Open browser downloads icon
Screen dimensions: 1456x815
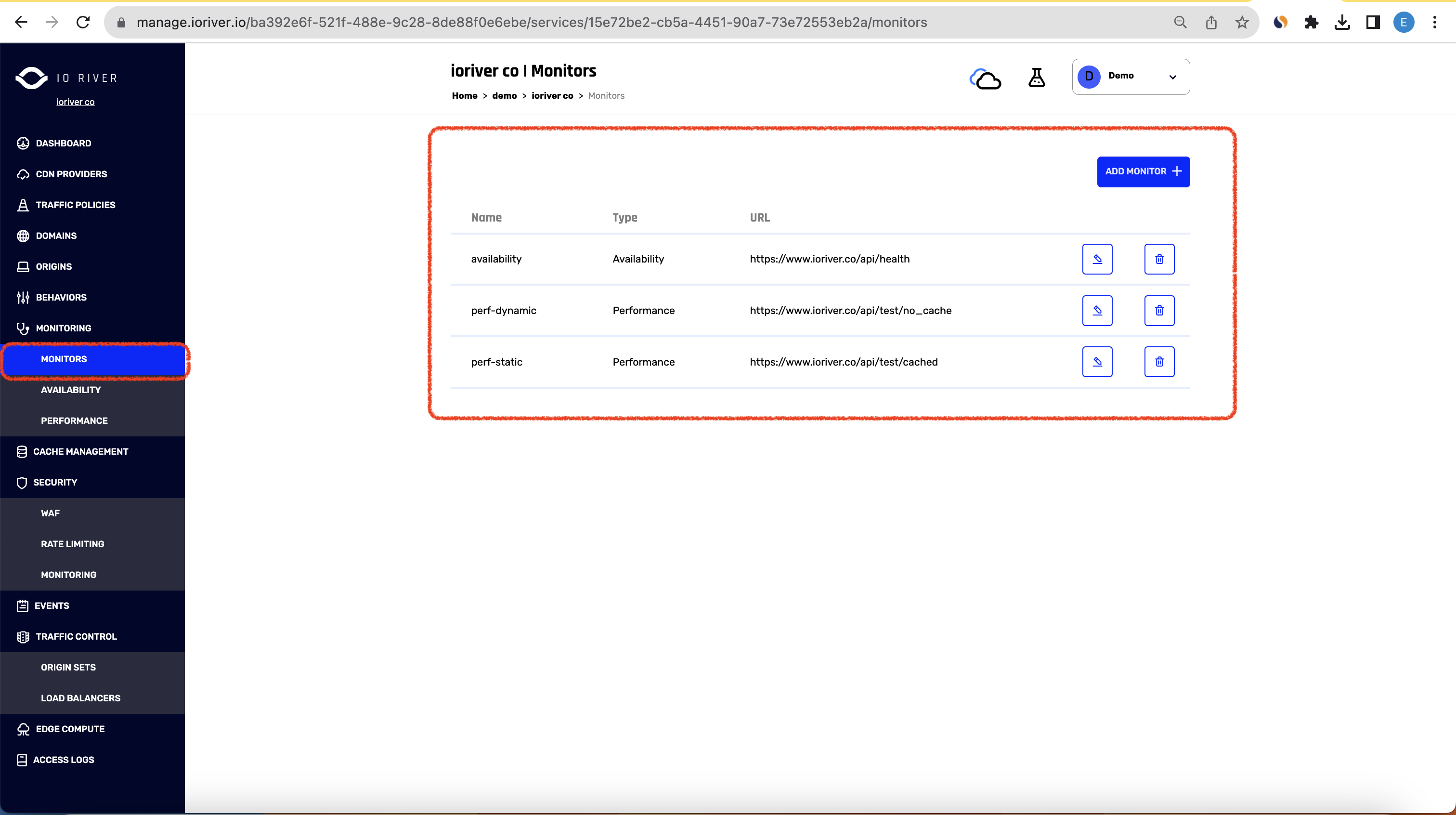(x=1342, y=22)
